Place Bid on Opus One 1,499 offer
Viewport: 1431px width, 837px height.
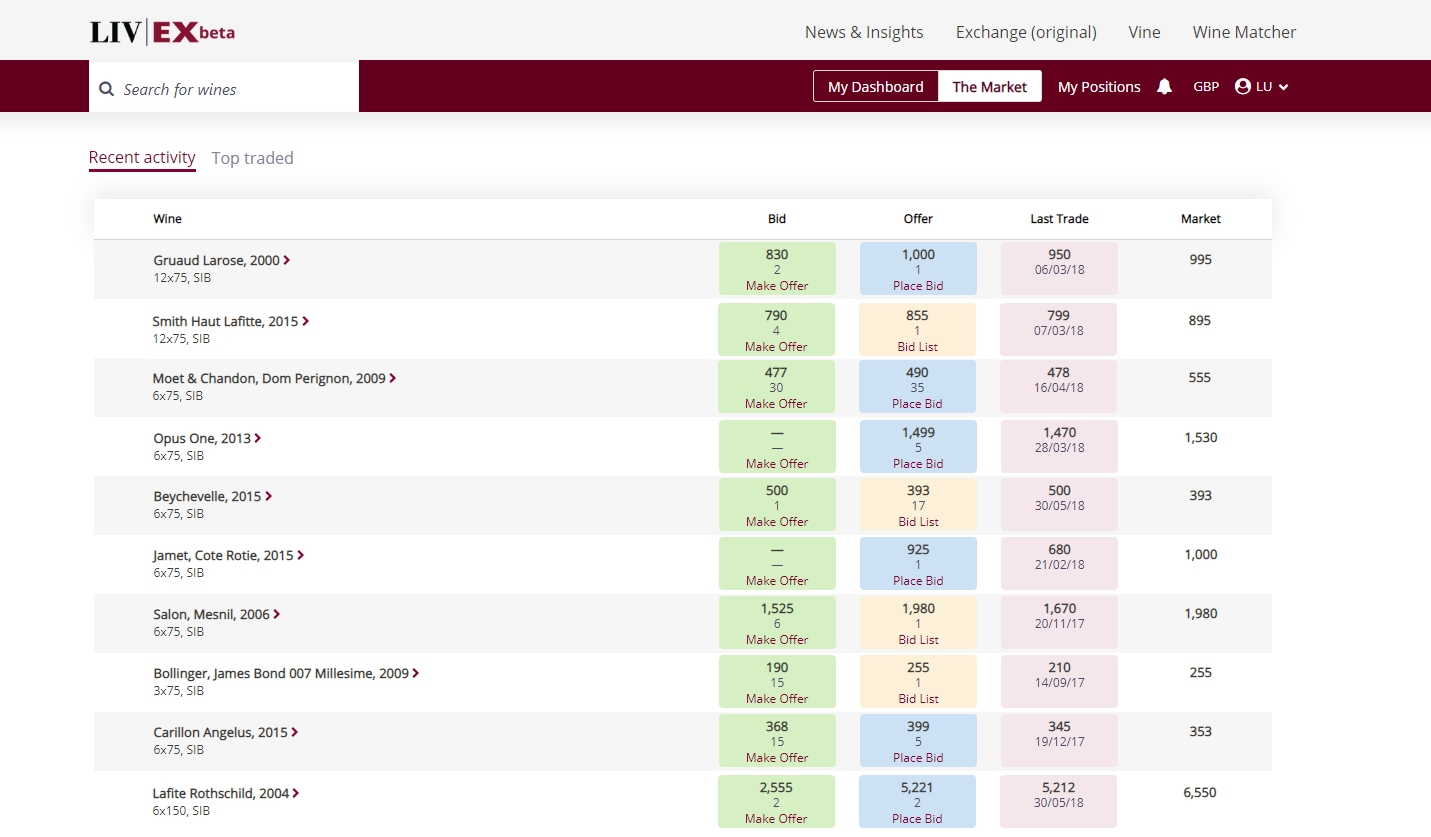tap(918, 464)
